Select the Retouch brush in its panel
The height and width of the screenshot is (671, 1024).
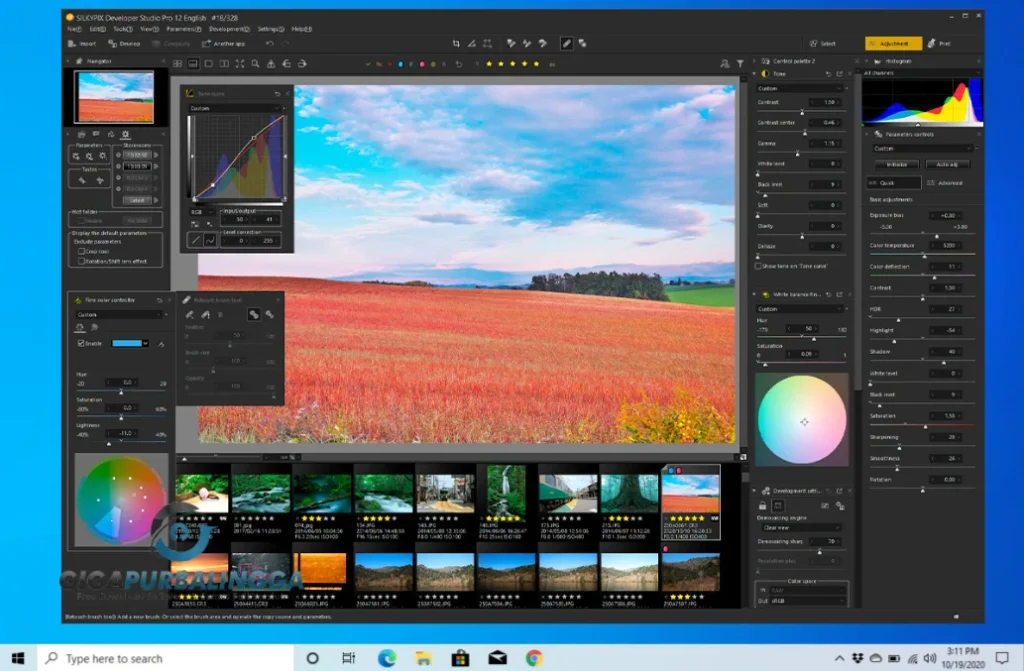coord(191,315)
